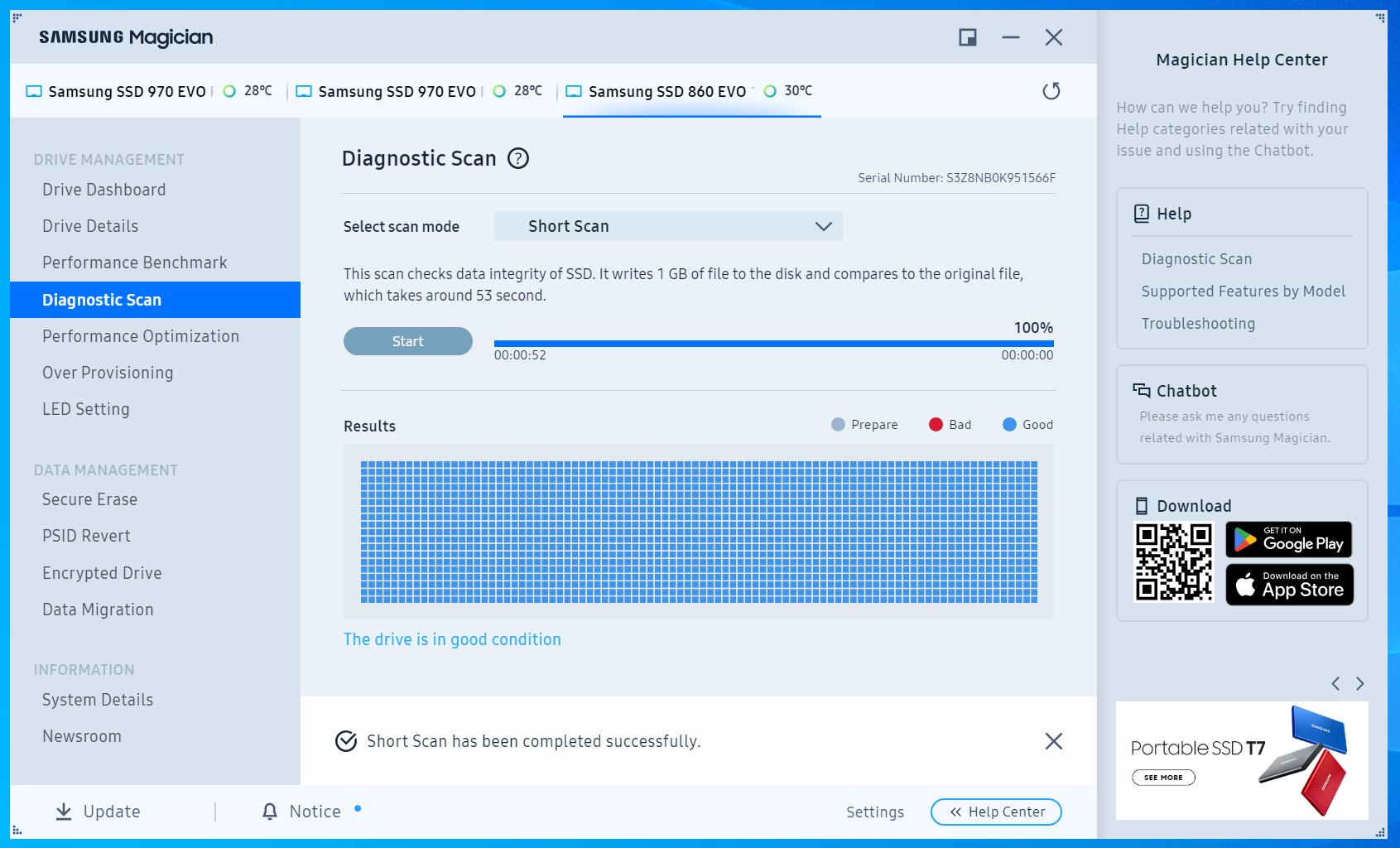Screen dimensions: 1400x848
Task: Click the Update download icon
Action: pyautogui.click(x=64, y=812)
